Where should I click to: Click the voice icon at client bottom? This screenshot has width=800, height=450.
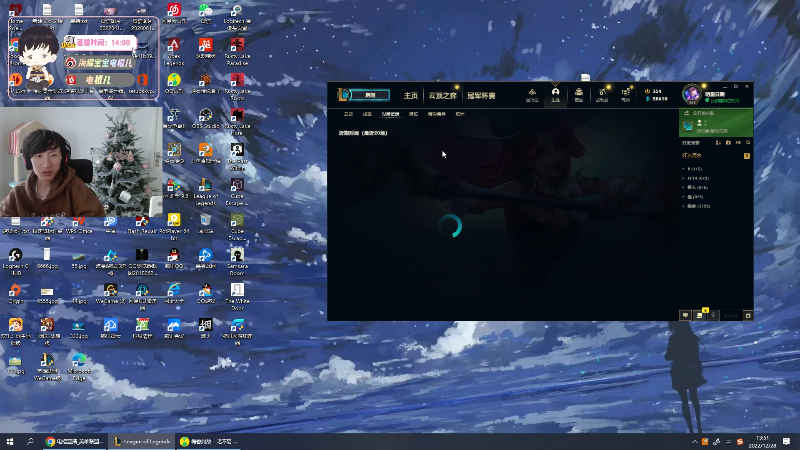(x=713, y=315)
